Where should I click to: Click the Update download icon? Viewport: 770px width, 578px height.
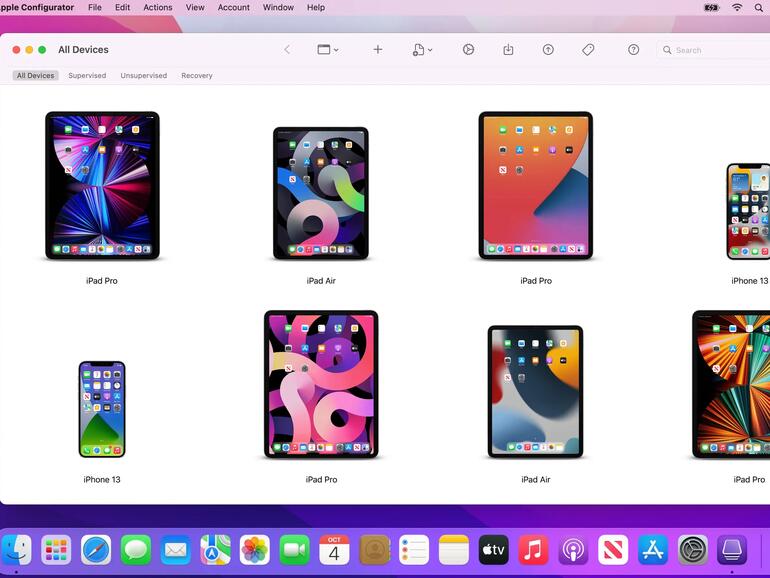pyautogui.click(x=508, y=50)
